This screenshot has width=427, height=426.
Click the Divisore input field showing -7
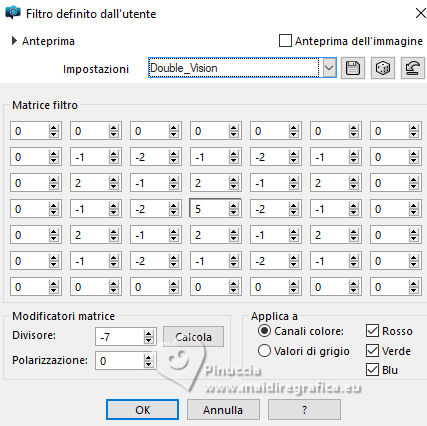(120, 337)
